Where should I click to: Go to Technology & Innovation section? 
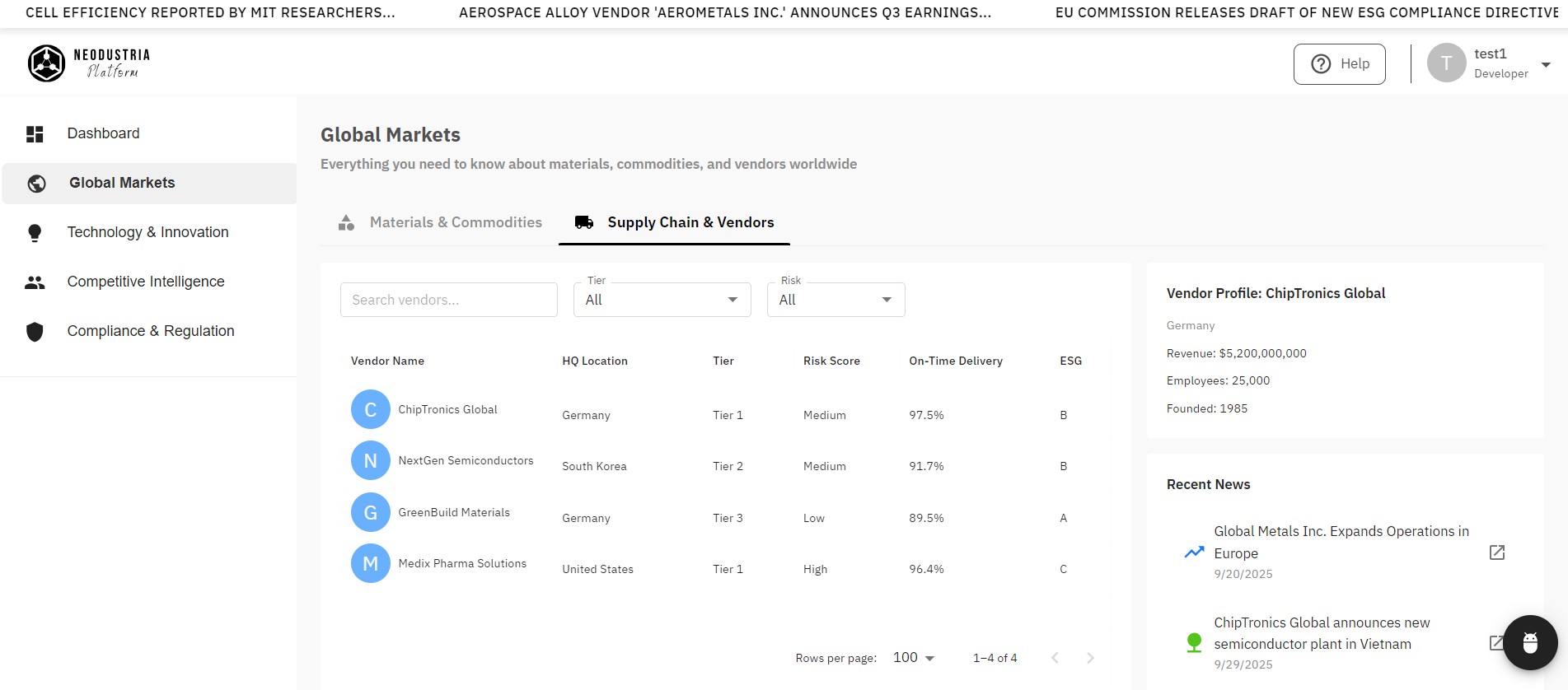click(x=147, y=232)
